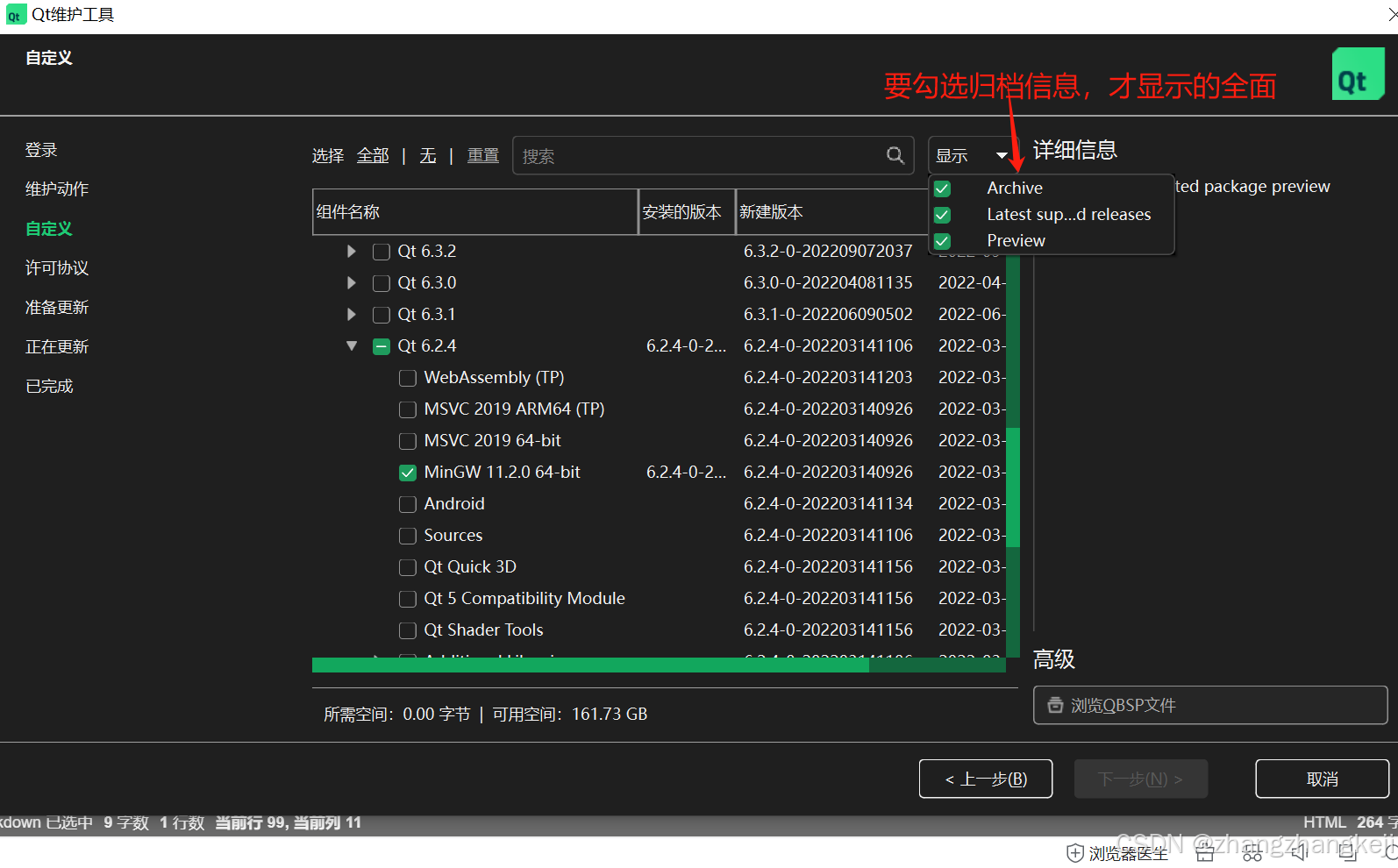The width and height of the screenshot is (1398, 868).
Task: Select the 自定义 sidebar step
Action: pyautogui.click(x=49, y=229)
